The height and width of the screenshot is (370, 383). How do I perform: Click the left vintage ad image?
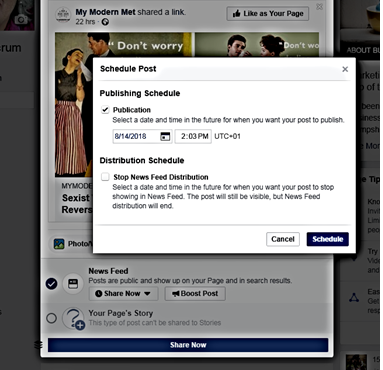tap(74, 105)
